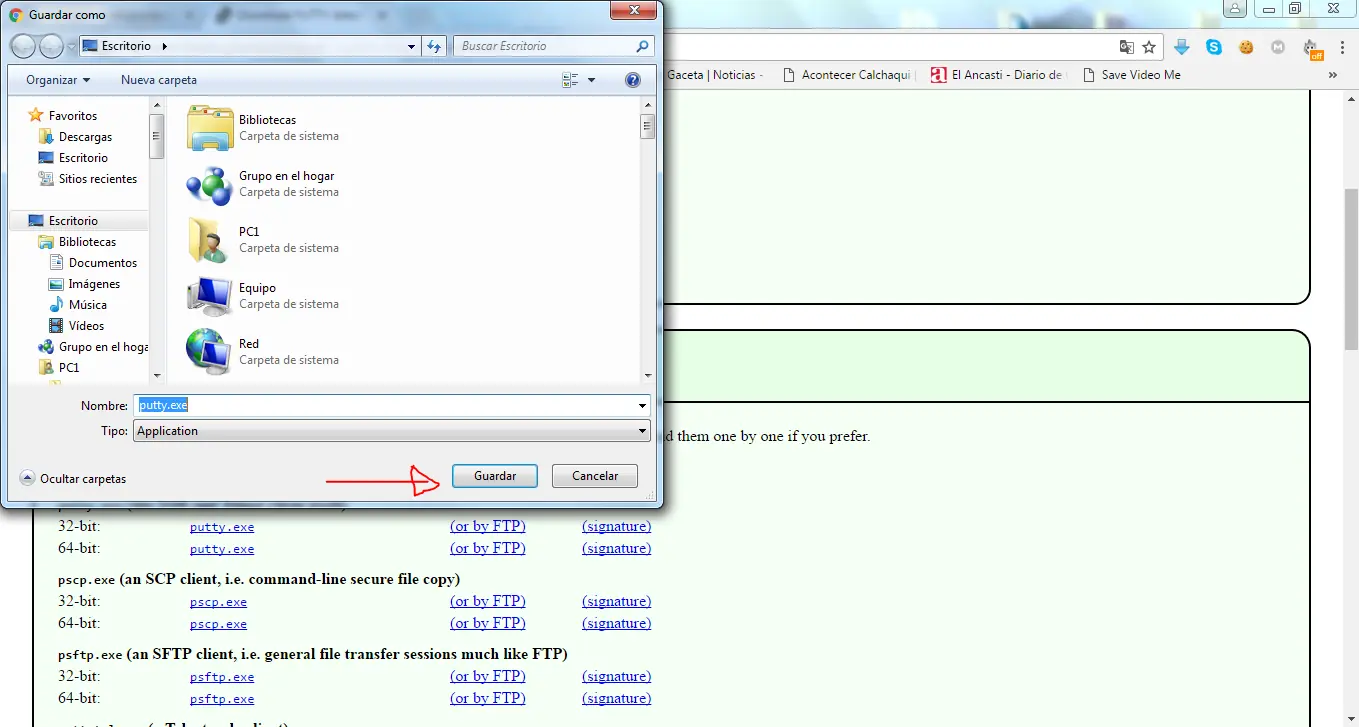Click the Bibliotecas folder icon in the file list
The image size is (1359, 727).
[209, 127]
